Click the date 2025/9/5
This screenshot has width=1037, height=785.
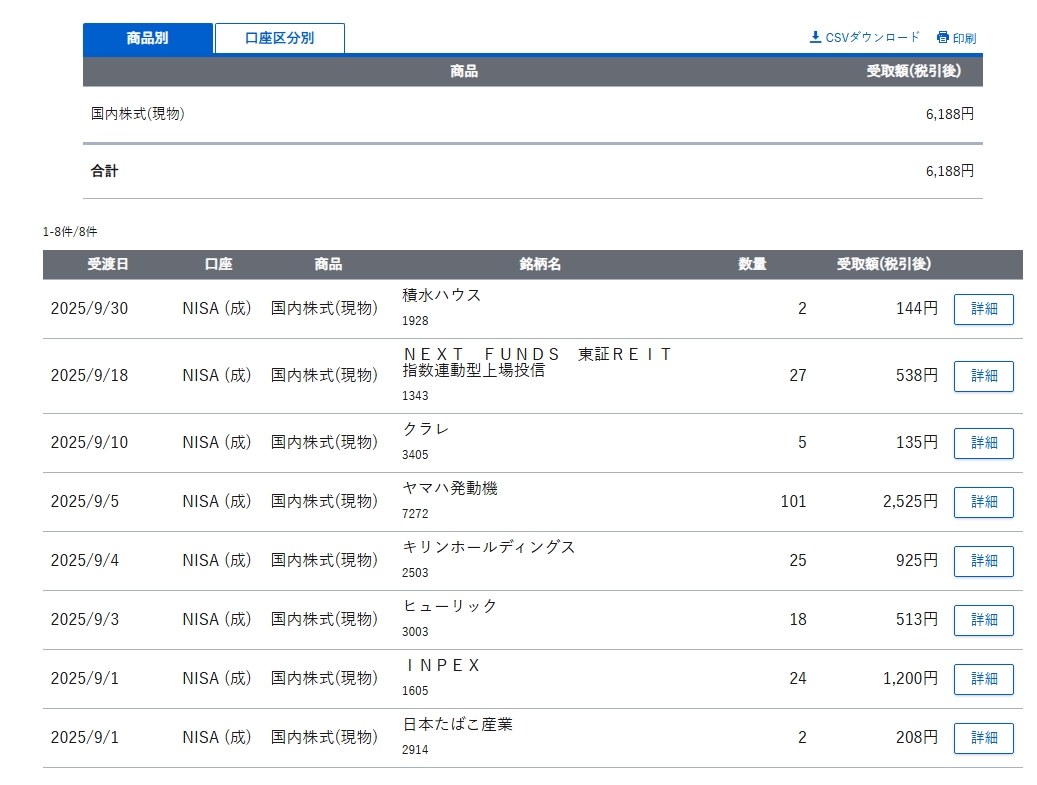pos(85,501)
